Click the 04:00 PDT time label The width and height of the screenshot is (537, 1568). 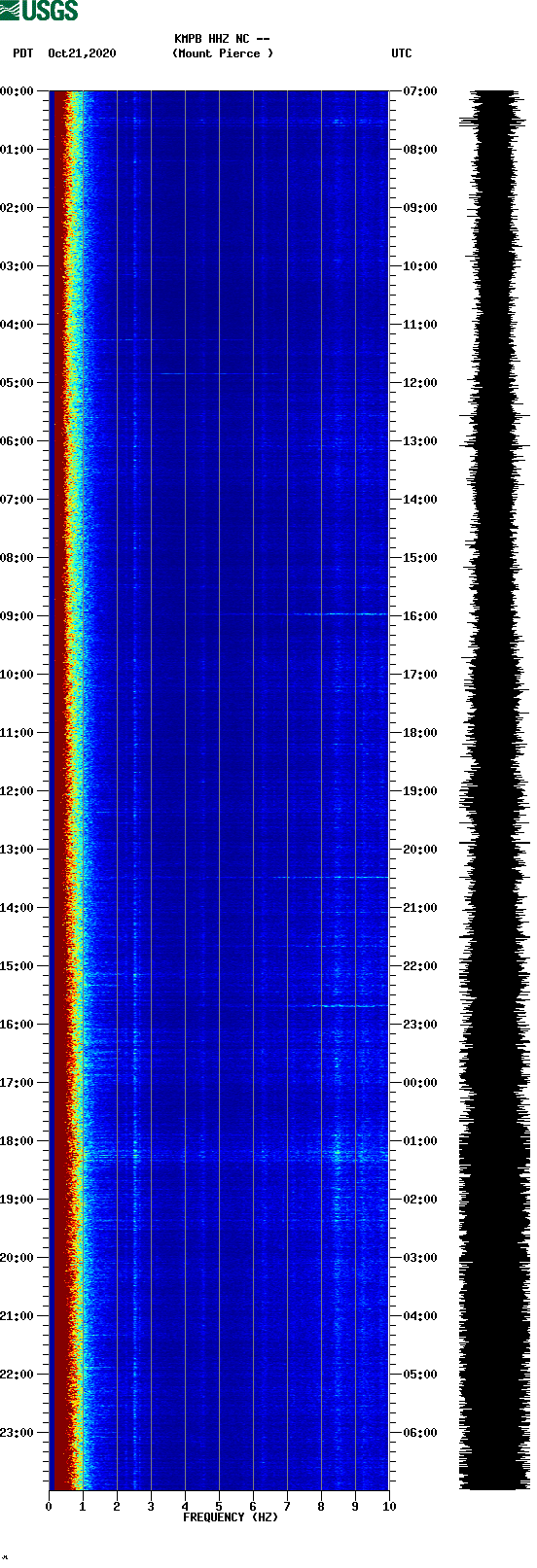18,325
